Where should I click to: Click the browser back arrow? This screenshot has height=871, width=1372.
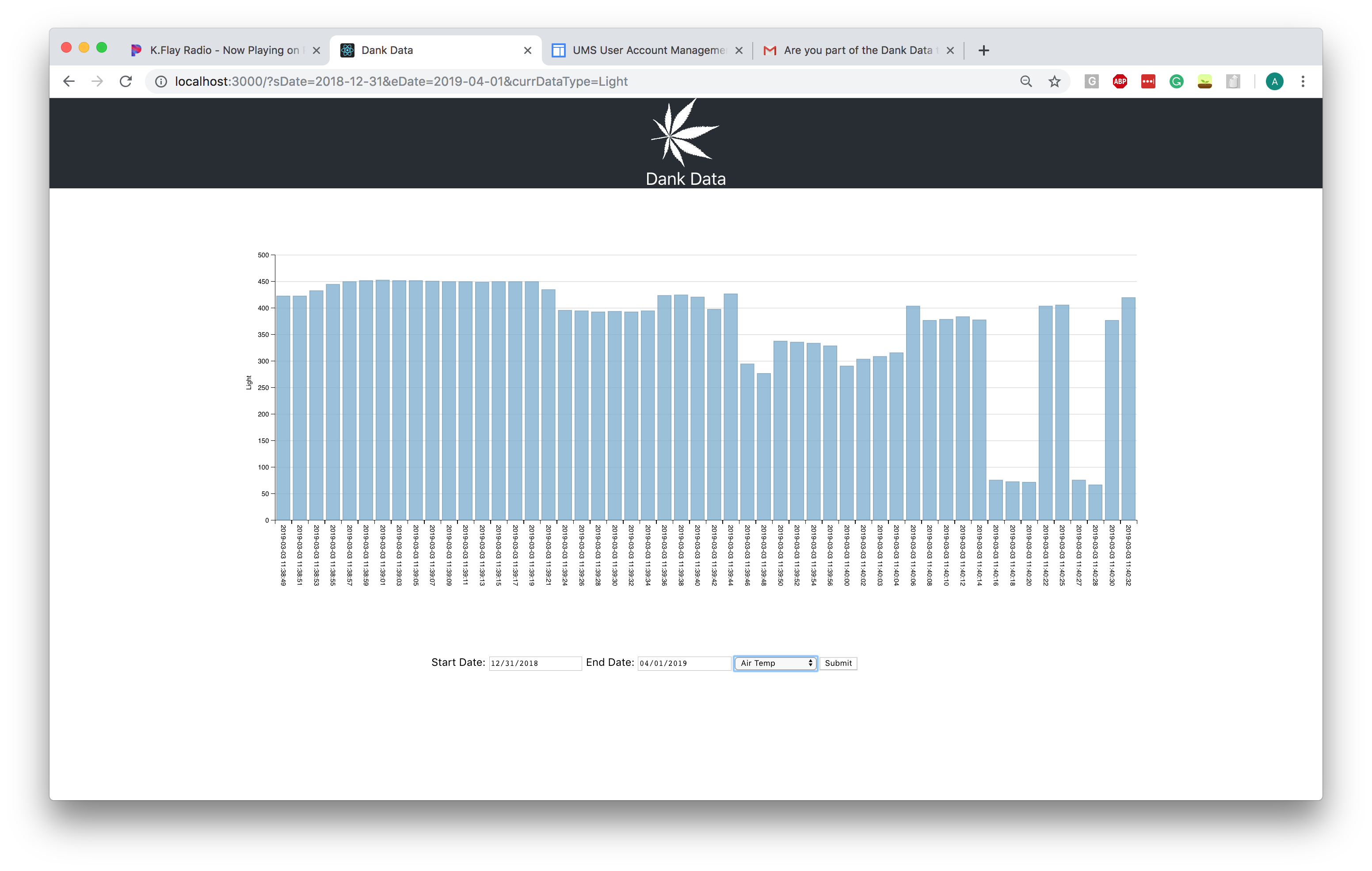point(69,81)
